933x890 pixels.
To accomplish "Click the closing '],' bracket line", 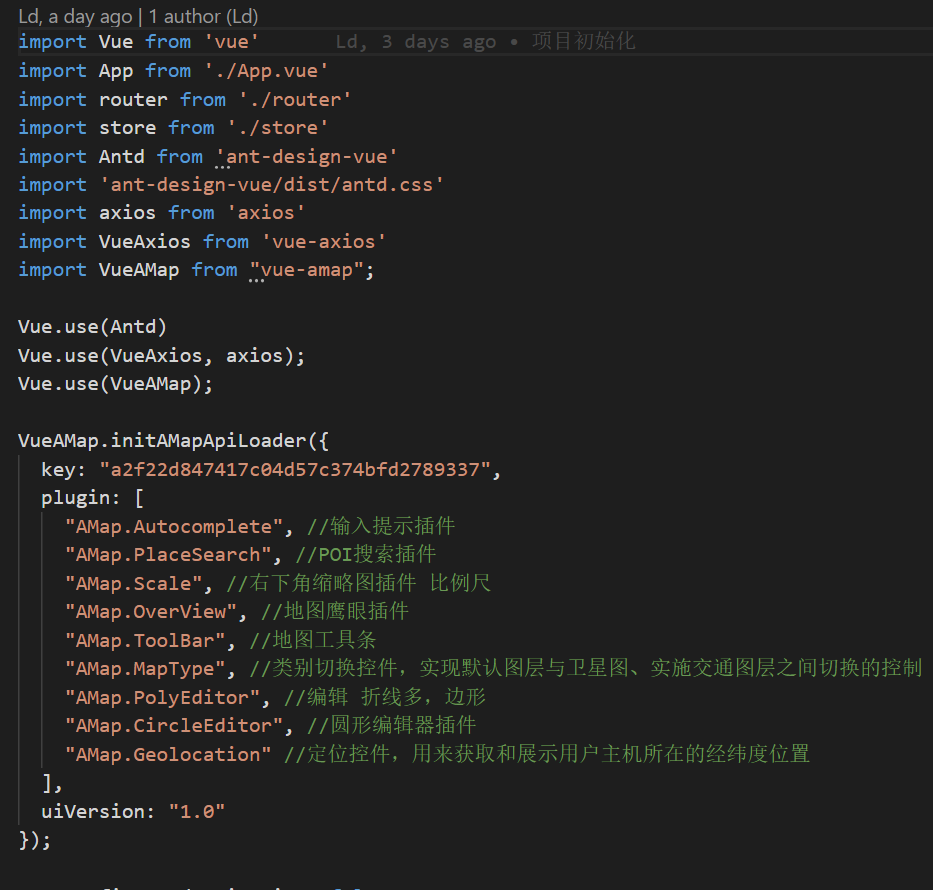I will [x=52, y=784].
